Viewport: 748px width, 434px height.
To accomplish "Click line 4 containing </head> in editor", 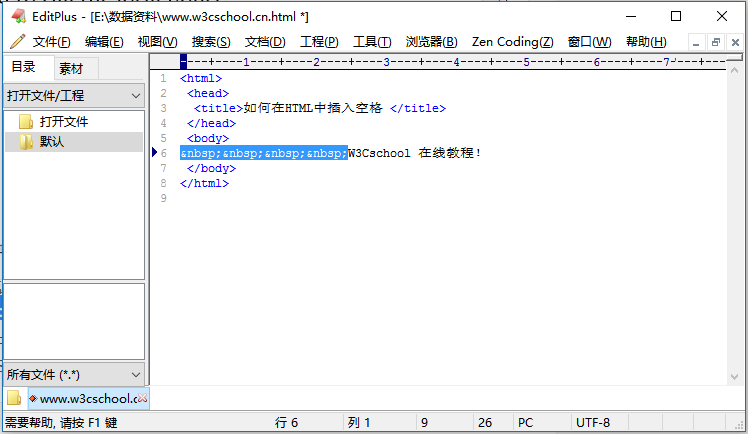I will click(x=211, y=123).
